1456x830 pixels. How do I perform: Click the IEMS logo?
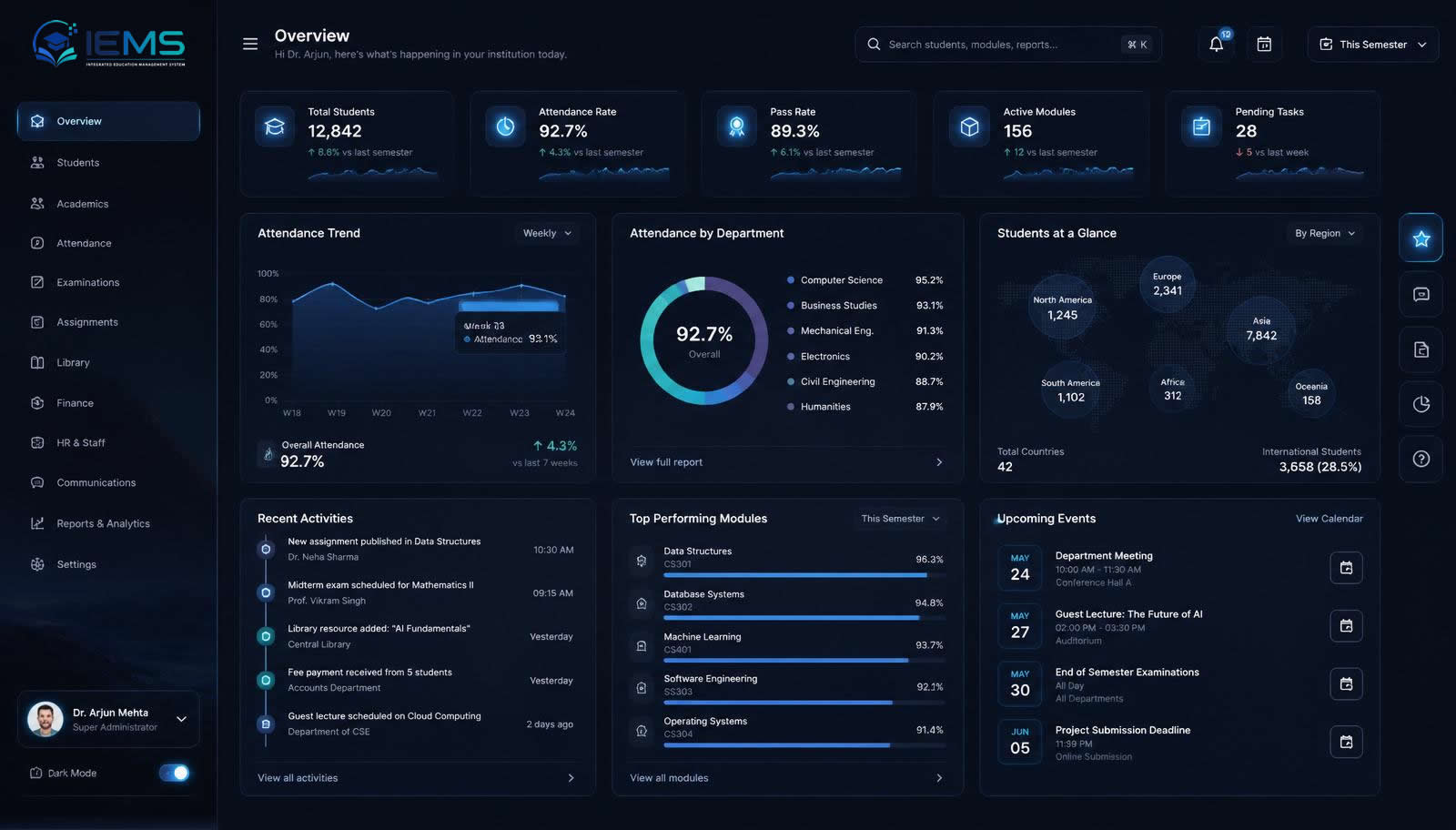[x=109, y=44]
